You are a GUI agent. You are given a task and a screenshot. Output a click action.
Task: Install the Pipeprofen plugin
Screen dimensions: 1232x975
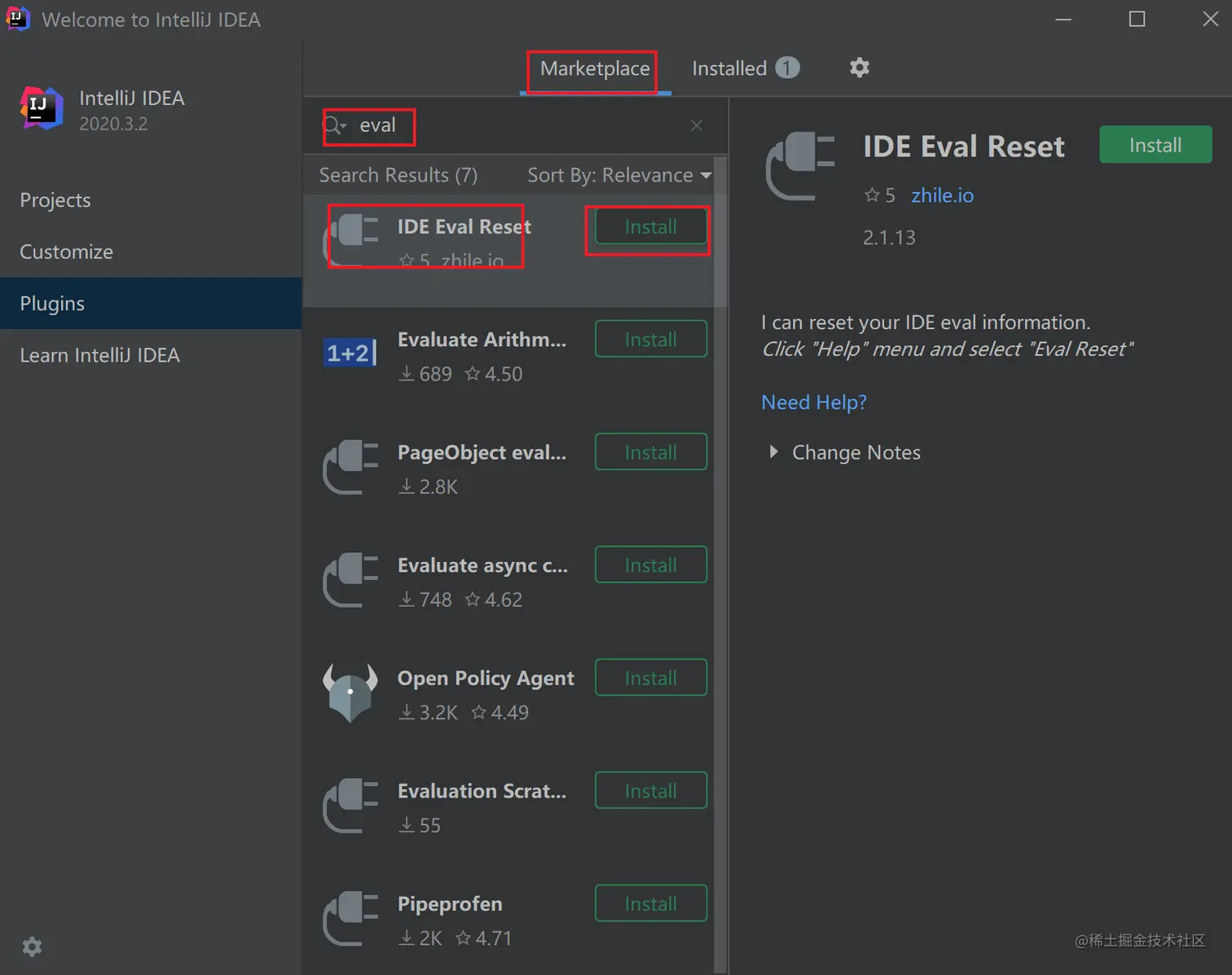click(x=651, y=904)
